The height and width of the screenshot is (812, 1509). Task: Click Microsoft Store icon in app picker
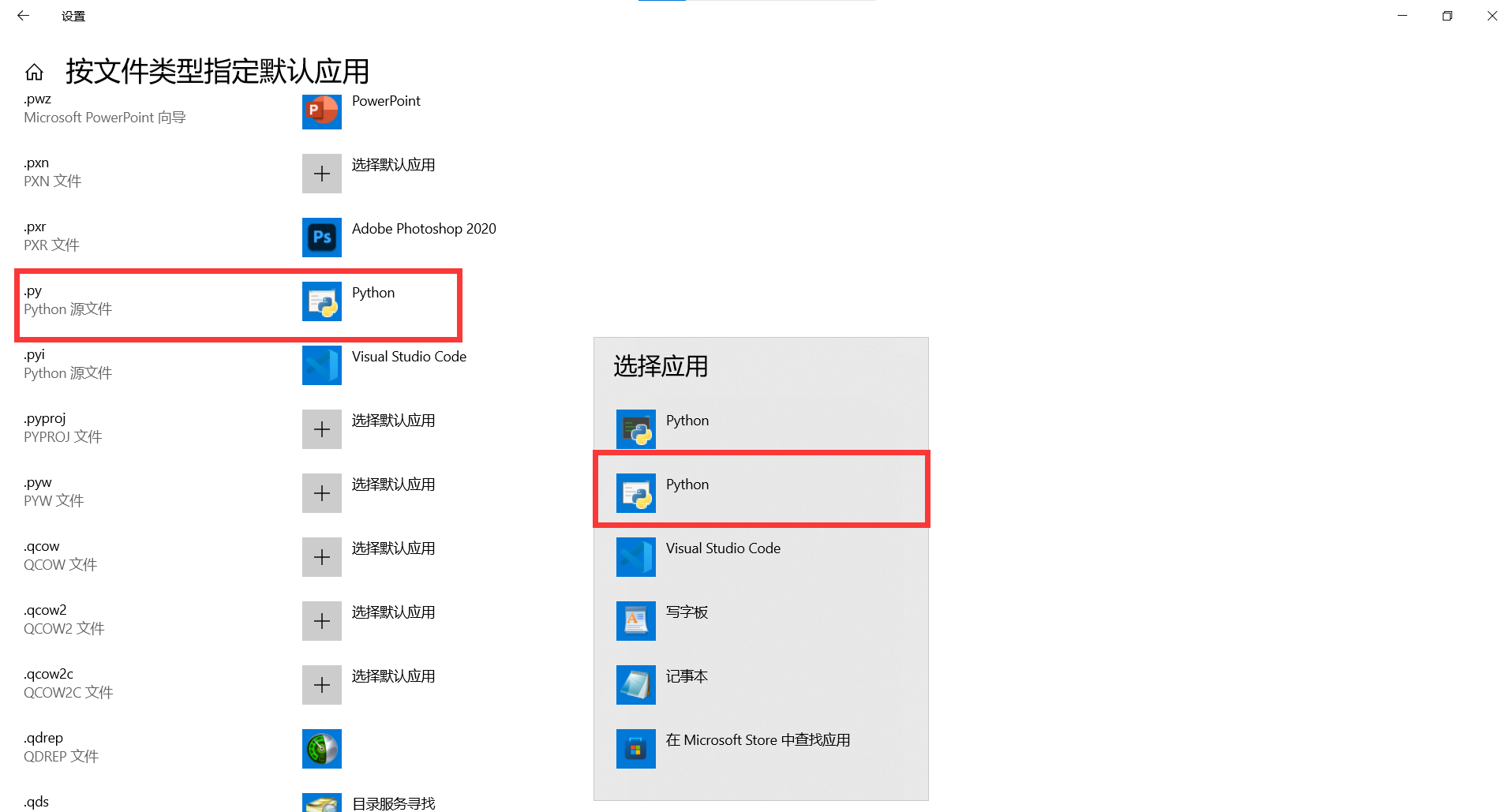[x=636, y=749]
